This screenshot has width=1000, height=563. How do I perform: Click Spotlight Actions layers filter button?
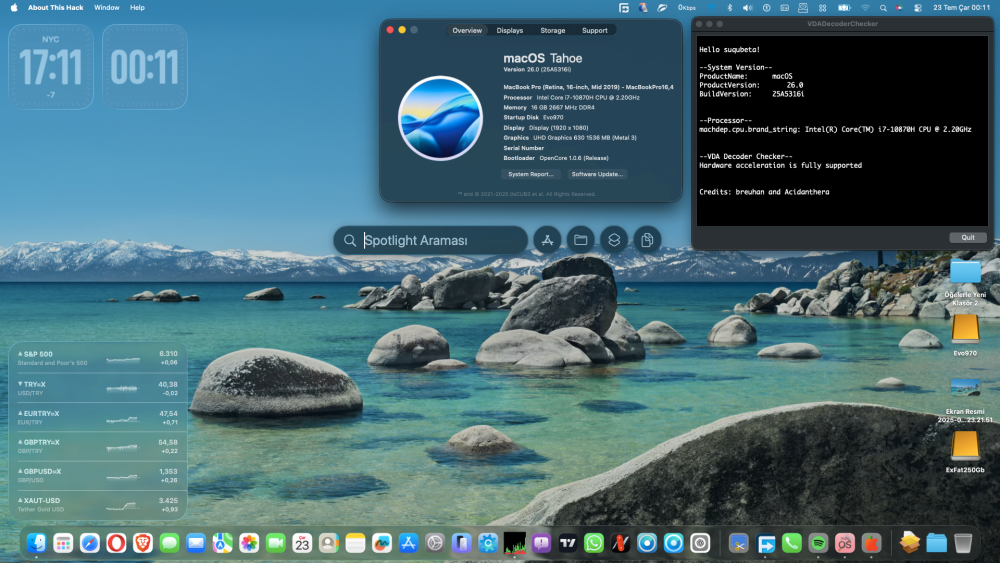click(614, 240)
